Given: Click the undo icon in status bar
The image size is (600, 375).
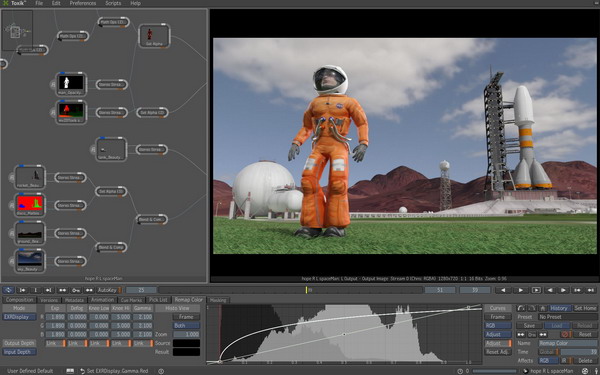Looking at the screenshot, I should pyautogui.click(x=82, y=371).
